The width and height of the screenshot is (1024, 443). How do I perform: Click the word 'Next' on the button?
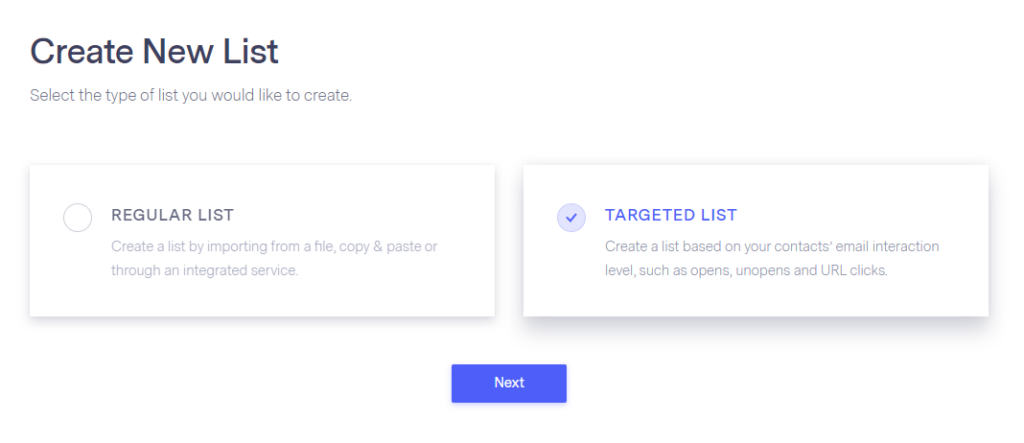509,383
